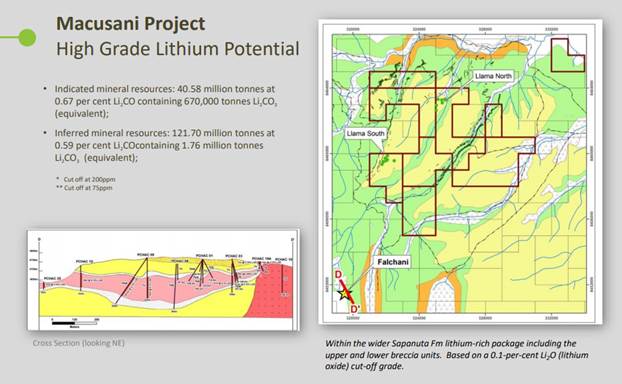
Task: Select the Falchani map label
Action: pos(393,262)
